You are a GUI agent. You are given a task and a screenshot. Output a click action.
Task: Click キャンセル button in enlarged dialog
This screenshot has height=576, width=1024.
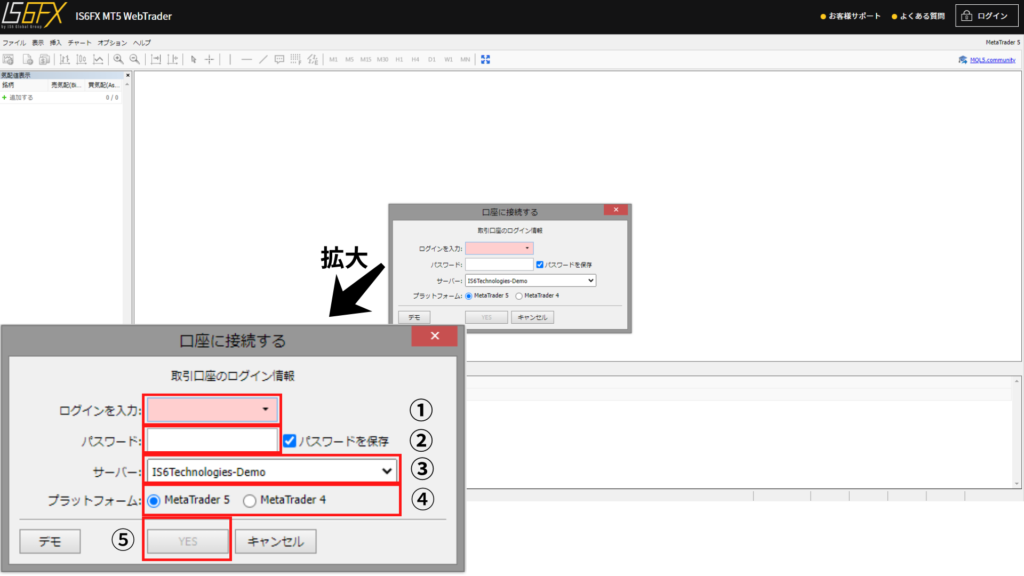click(276, 541)
